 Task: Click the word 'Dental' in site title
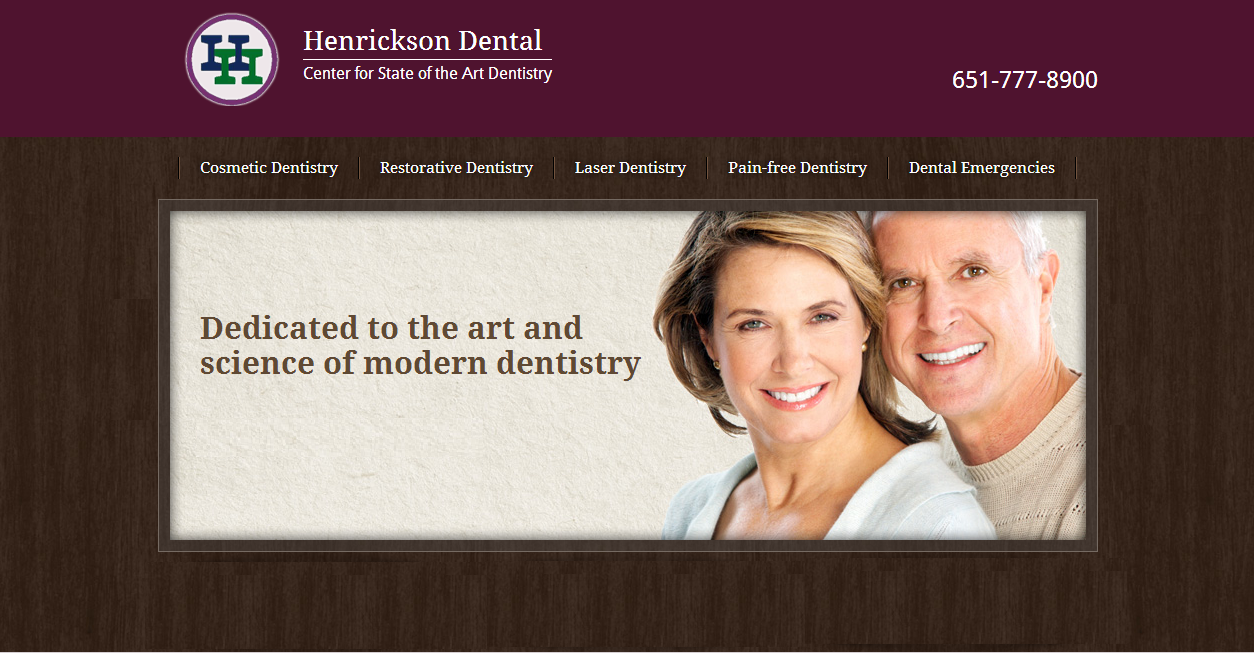(x=500, y=41)
